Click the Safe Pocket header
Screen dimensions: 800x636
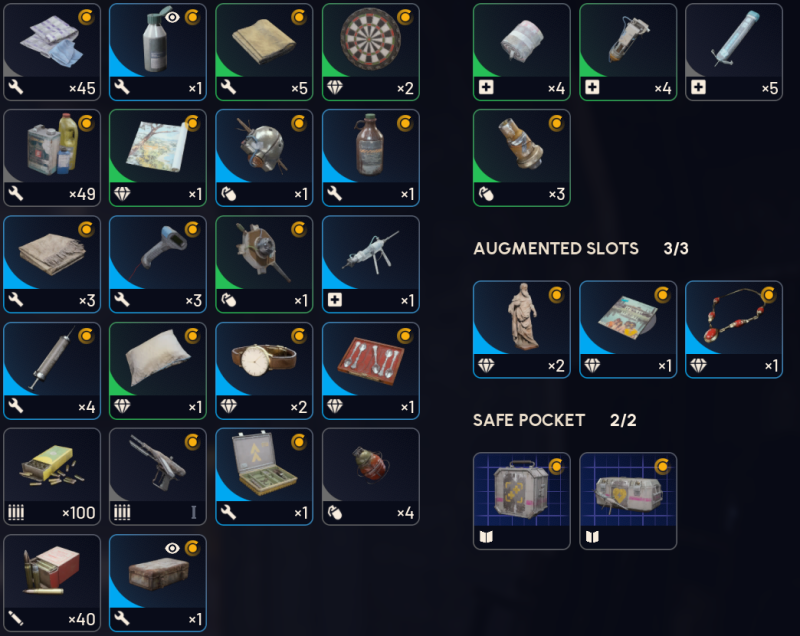click(x=529, y=420)
